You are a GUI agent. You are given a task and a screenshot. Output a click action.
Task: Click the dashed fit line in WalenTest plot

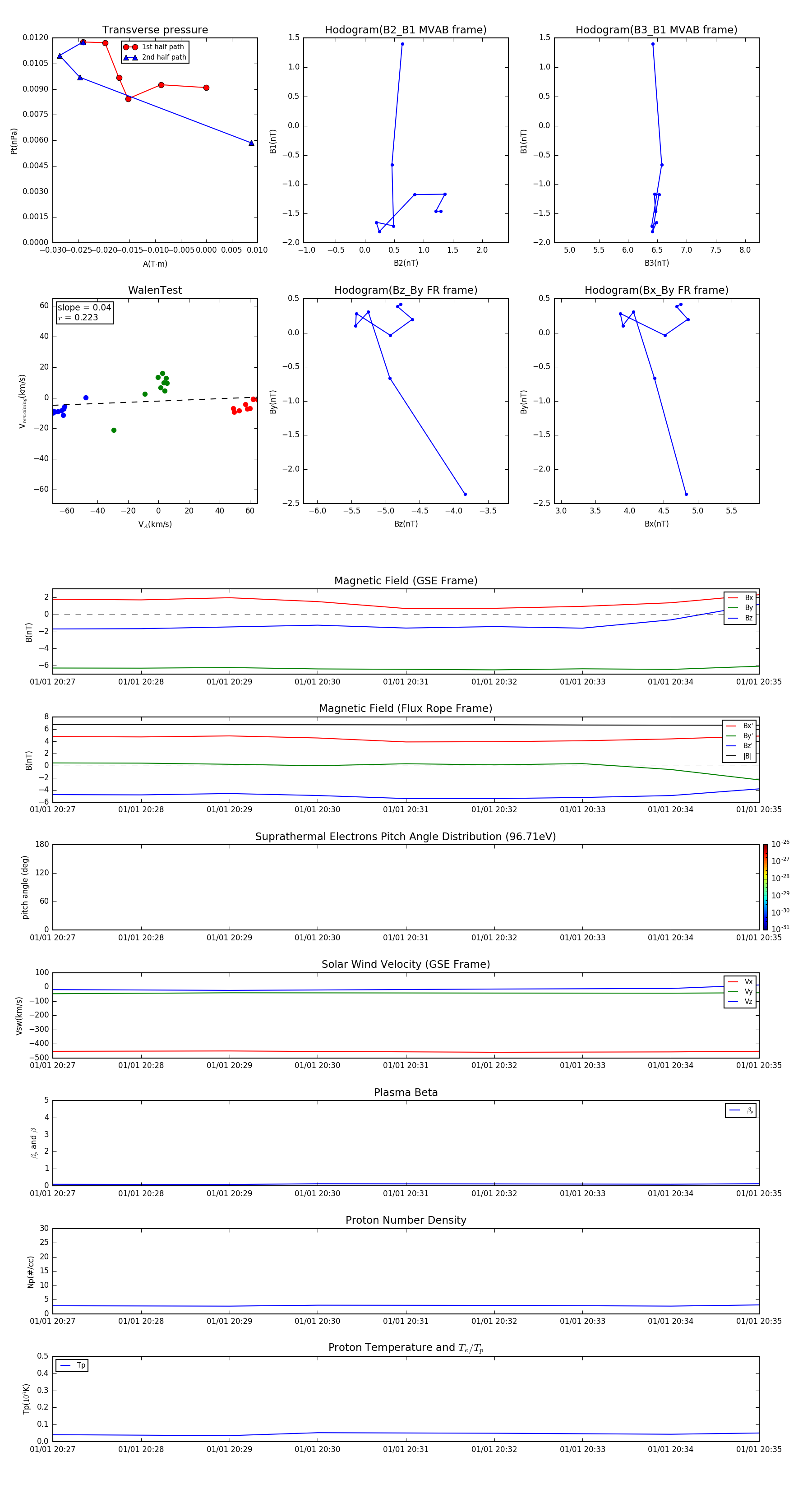point(155,401)
